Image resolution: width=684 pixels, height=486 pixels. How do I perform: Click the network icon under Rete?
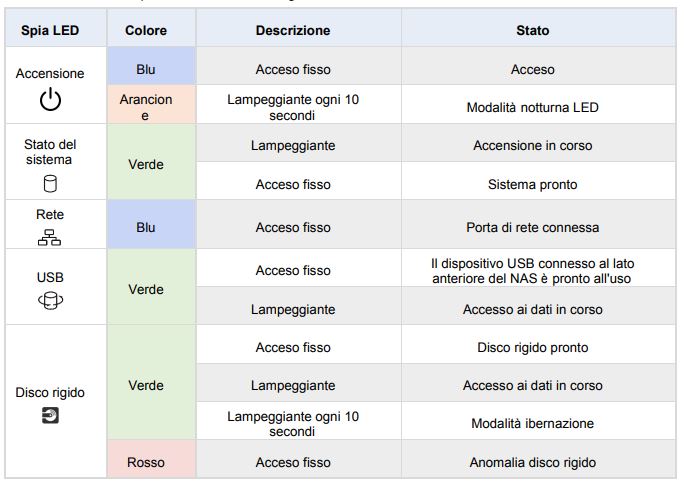[51, 237]
